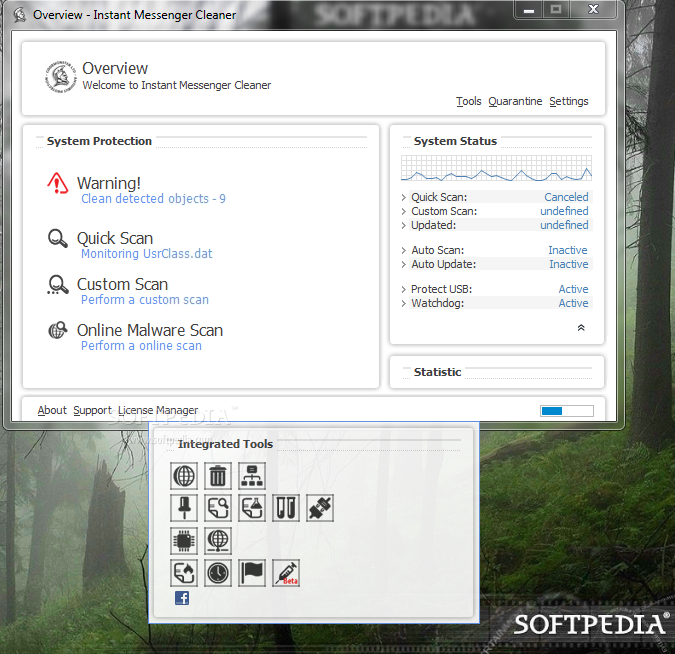The image size is (675, 654).
Task: Open the Beta syringe tool icon
Action: pyautogui.click(x=286, y=573)
